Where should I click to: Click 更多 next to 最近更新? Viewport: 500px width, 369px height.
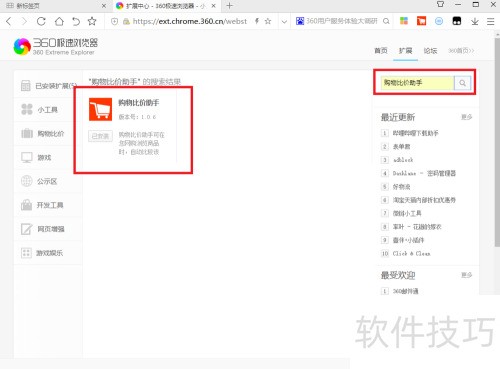point(467,117)
